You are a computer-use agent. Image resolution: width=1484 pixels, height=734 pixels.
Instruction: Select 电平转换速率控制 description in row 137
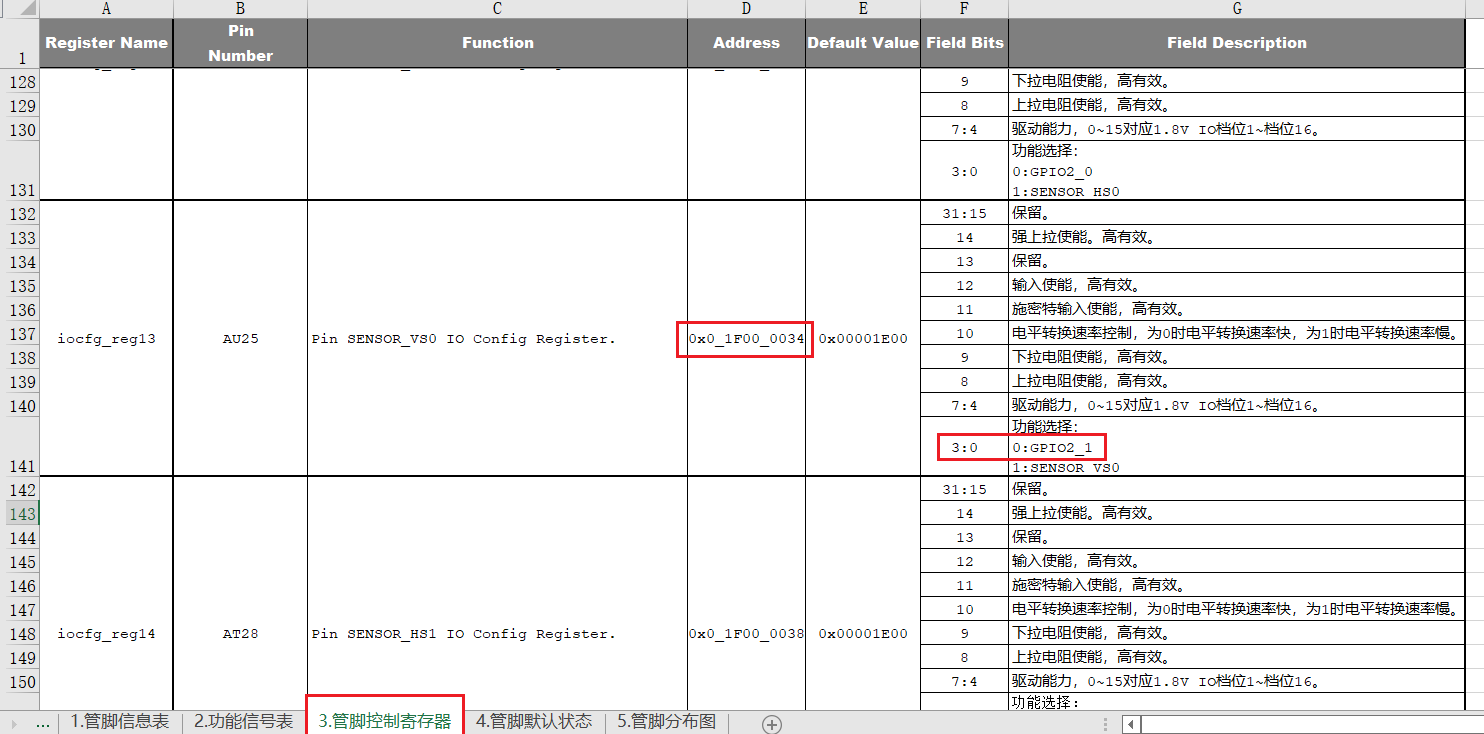coord(1237,333)
